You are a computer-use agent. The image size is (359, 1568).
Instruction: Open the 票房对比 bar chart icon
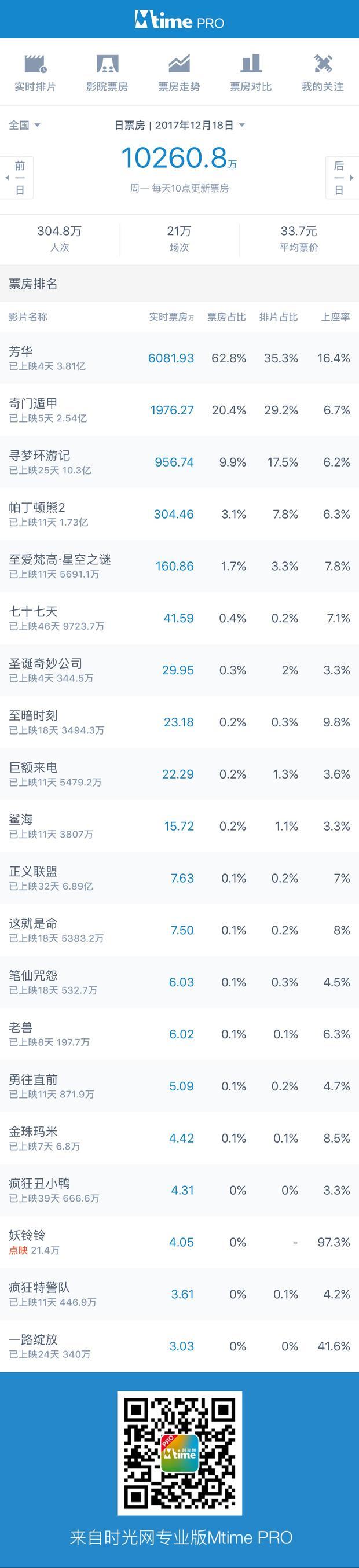point(251,64)
